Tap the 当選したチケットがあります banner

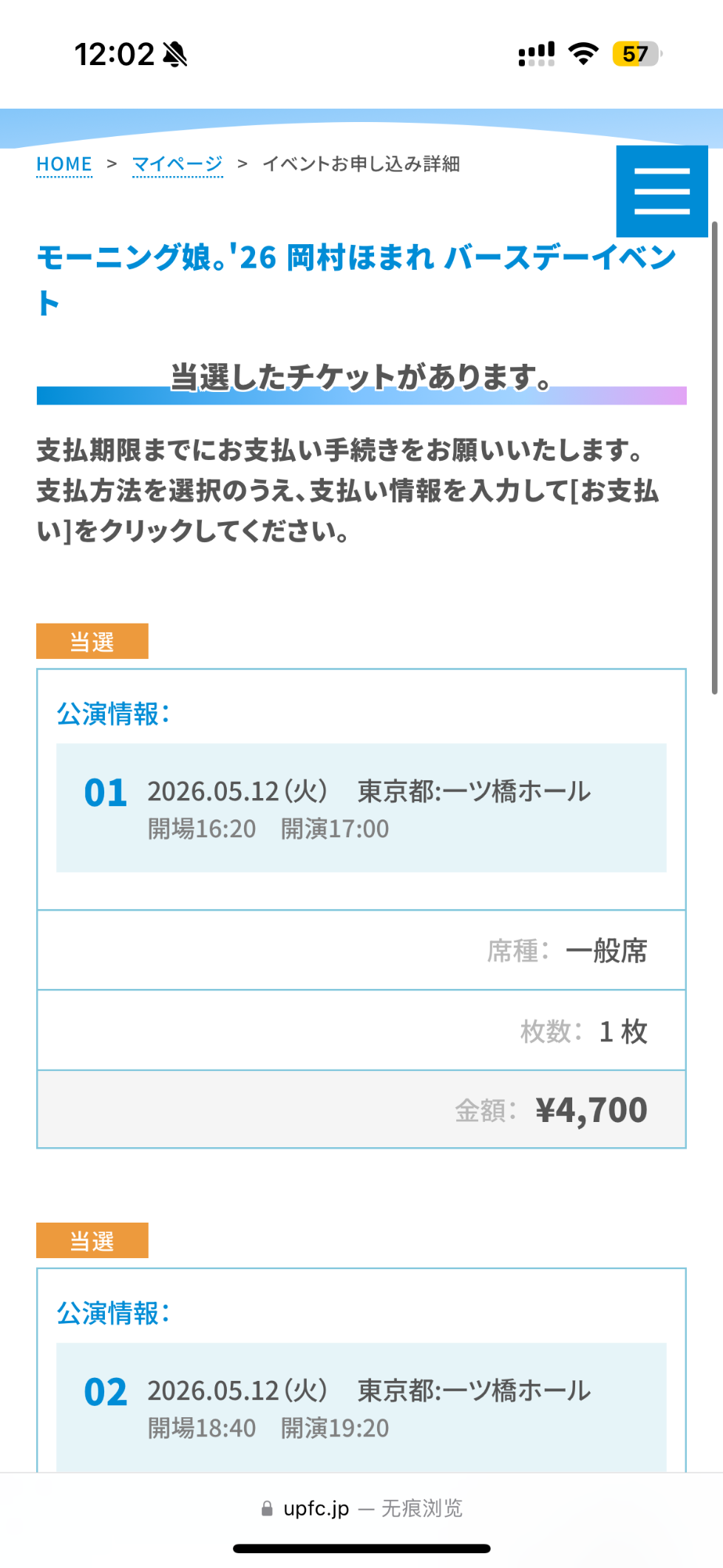click(361, 379)
